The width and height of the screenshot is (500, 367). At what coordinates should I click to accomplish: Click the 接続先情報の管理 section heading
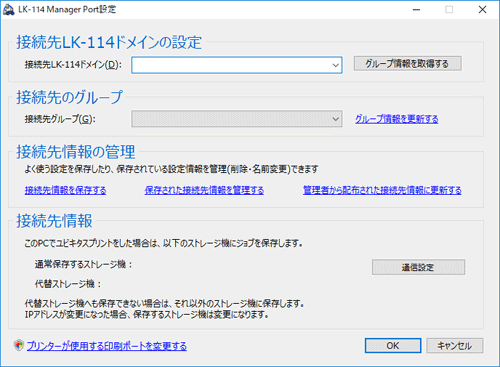[x=76, y=152]
